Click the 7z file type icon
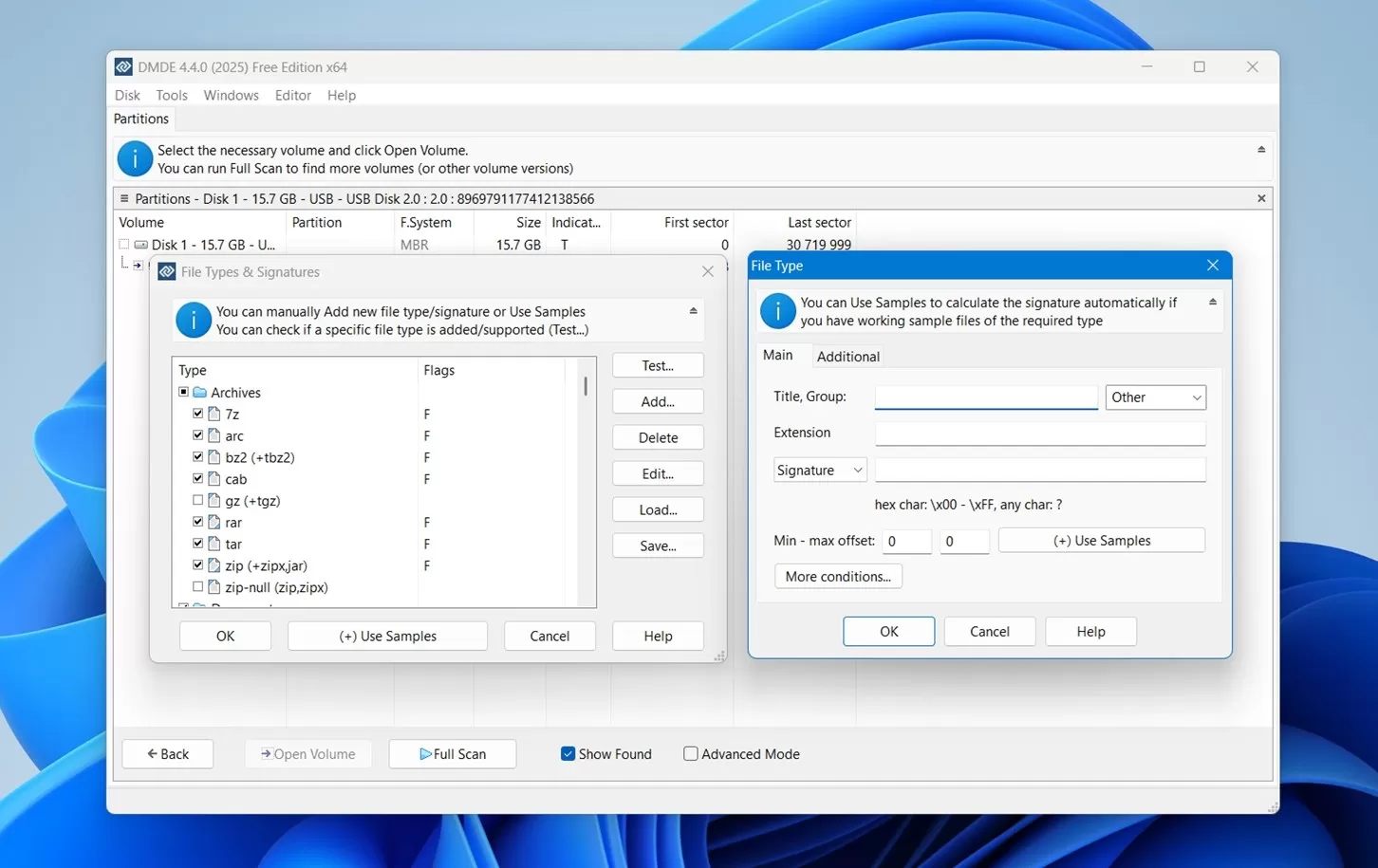The width and height of the screenshot is (1378, 868). [214, 414]
